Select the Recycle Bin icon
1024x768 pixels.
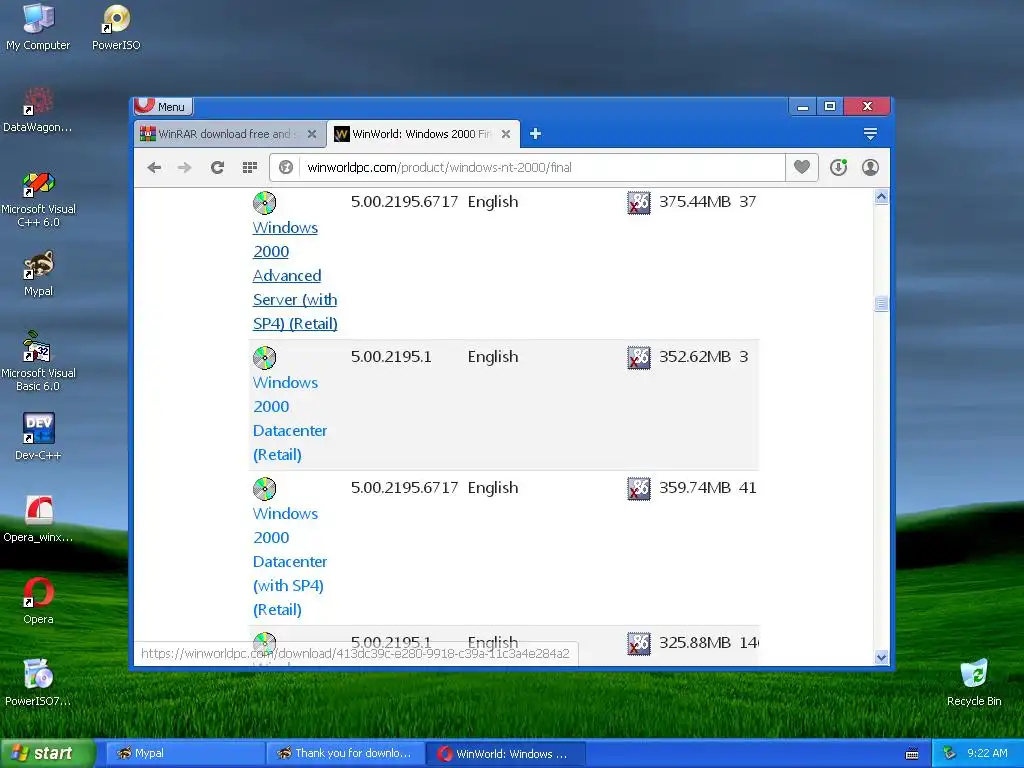point(974,683)
